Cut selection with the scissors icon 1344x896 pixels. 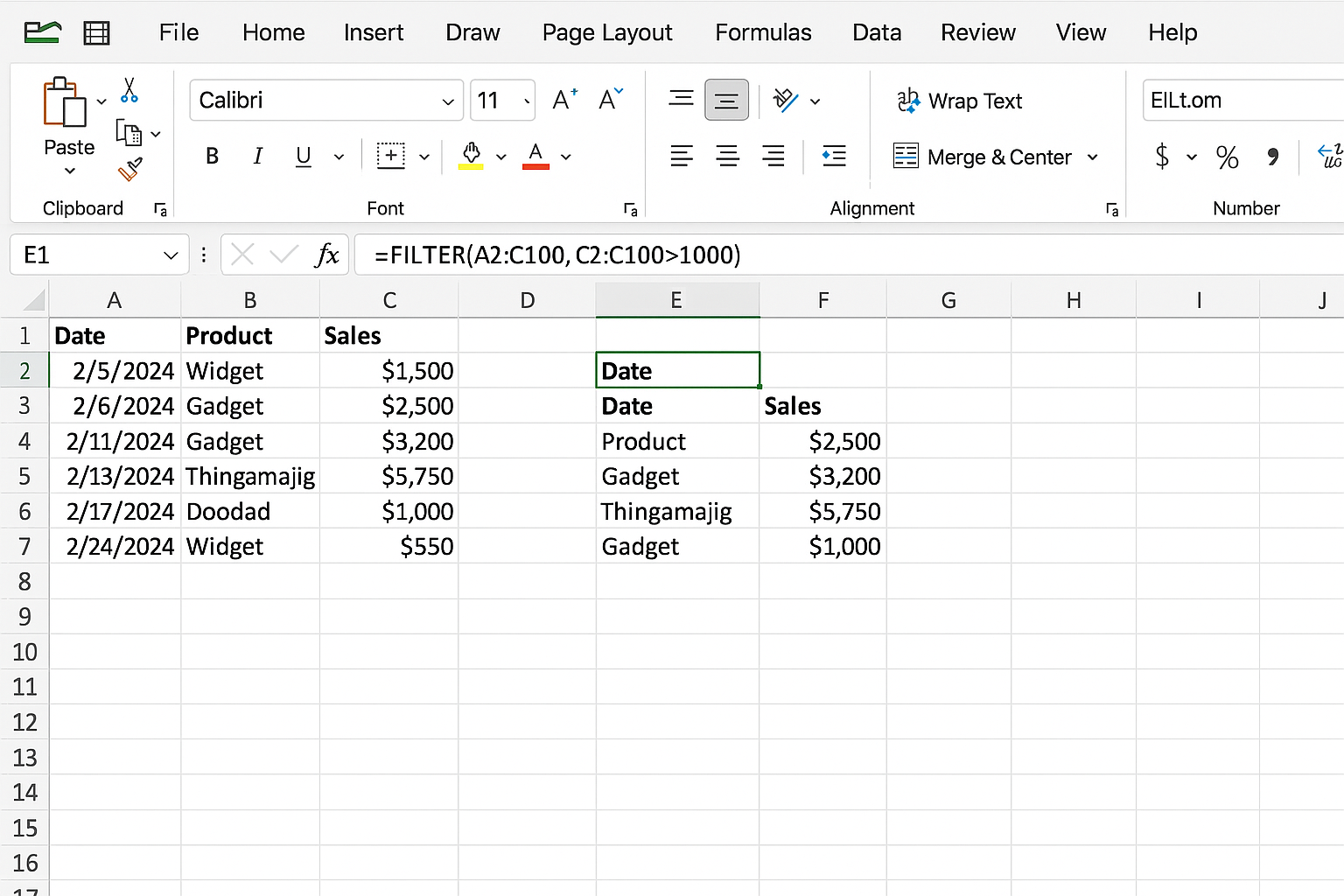coord(129,90)
